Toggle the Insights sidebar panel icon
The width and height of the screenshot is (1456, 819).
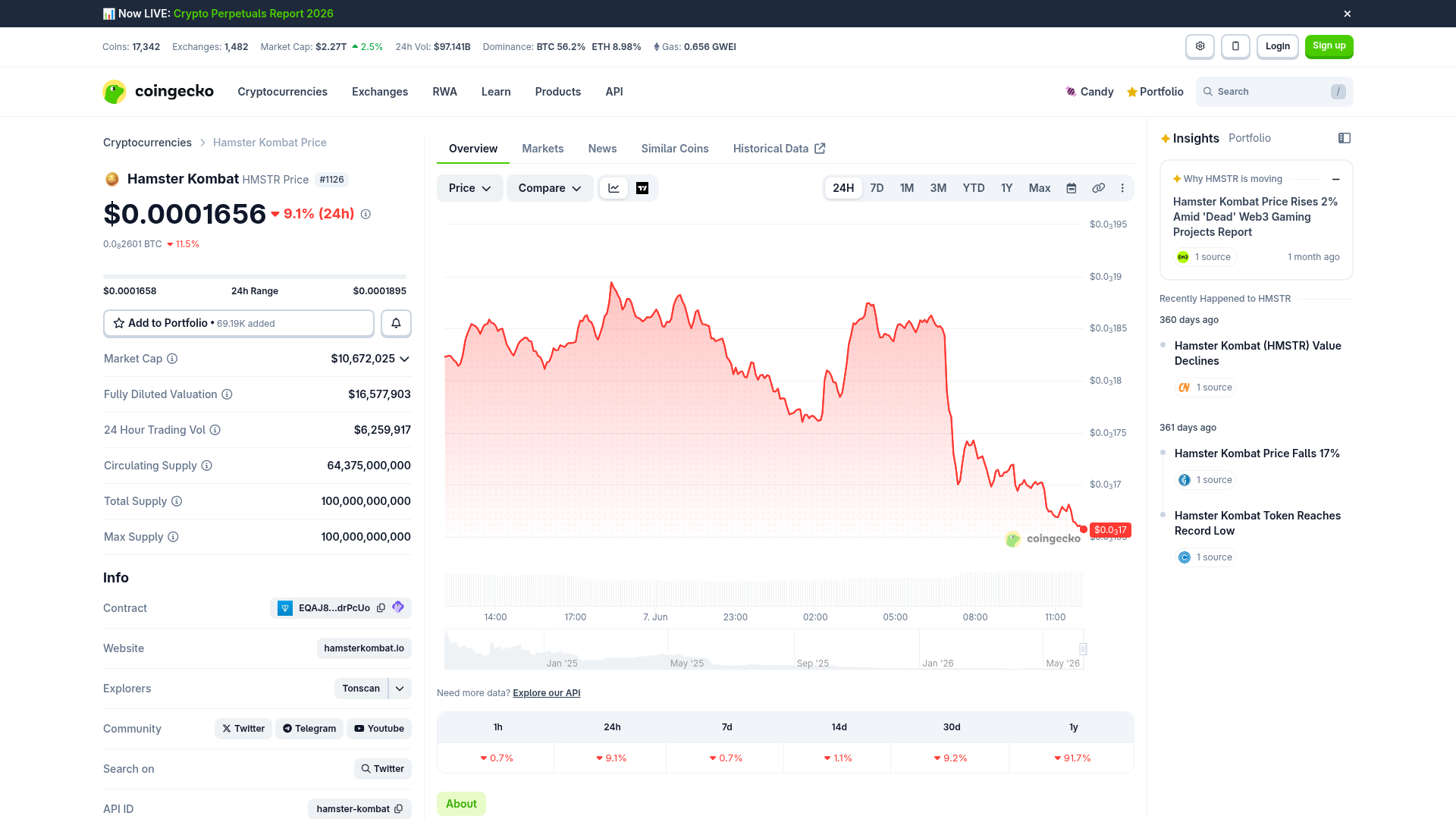(x=1345, y=138)
